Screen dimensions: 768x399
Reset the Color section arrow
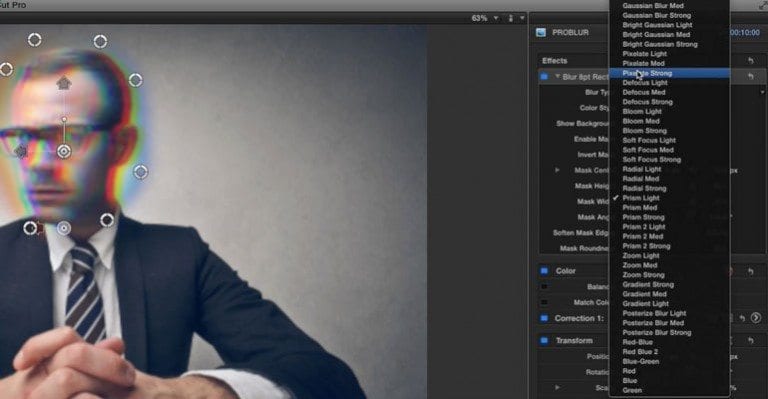tap(750, 271)
